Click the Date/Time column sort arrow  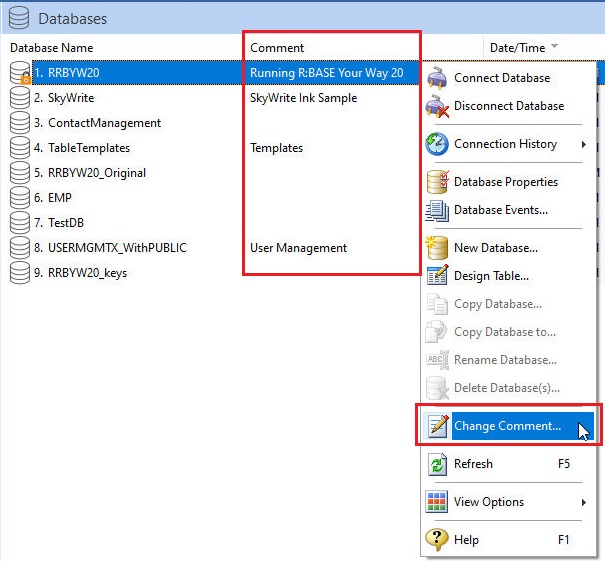click(x=555, y=46)
